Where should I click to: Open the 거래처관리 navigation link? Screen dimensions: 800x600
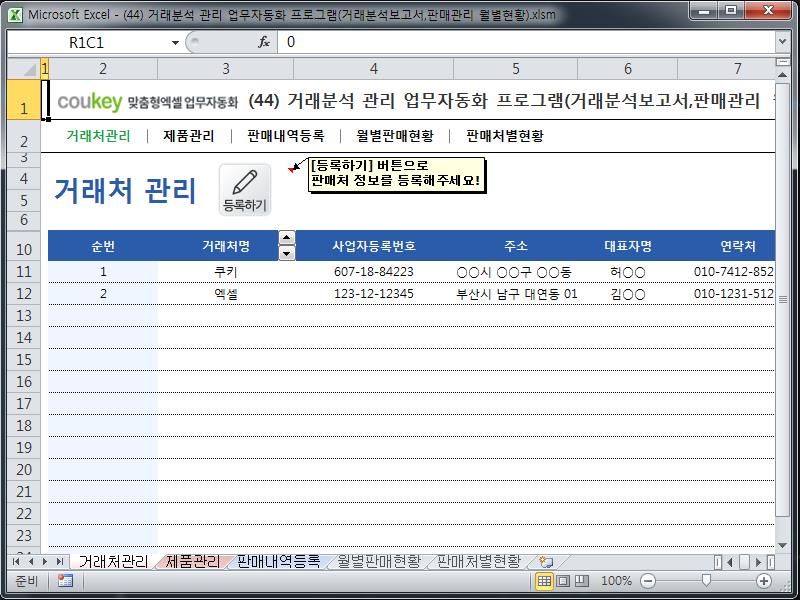(98, 136)
